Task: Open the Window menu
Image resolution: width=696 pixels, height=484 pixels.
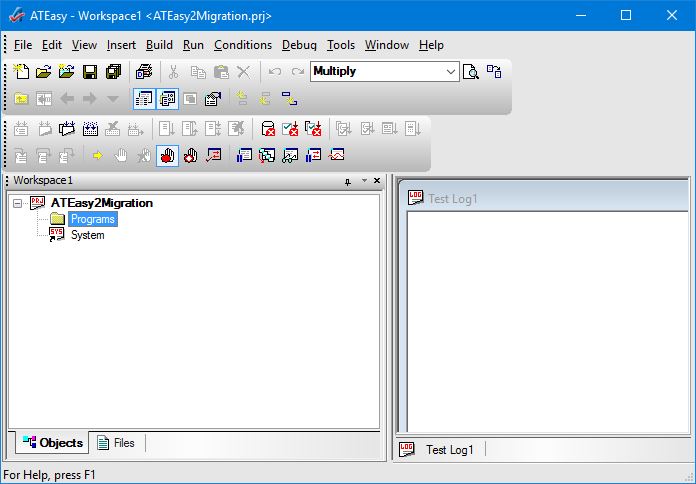Action: (387, 45)
